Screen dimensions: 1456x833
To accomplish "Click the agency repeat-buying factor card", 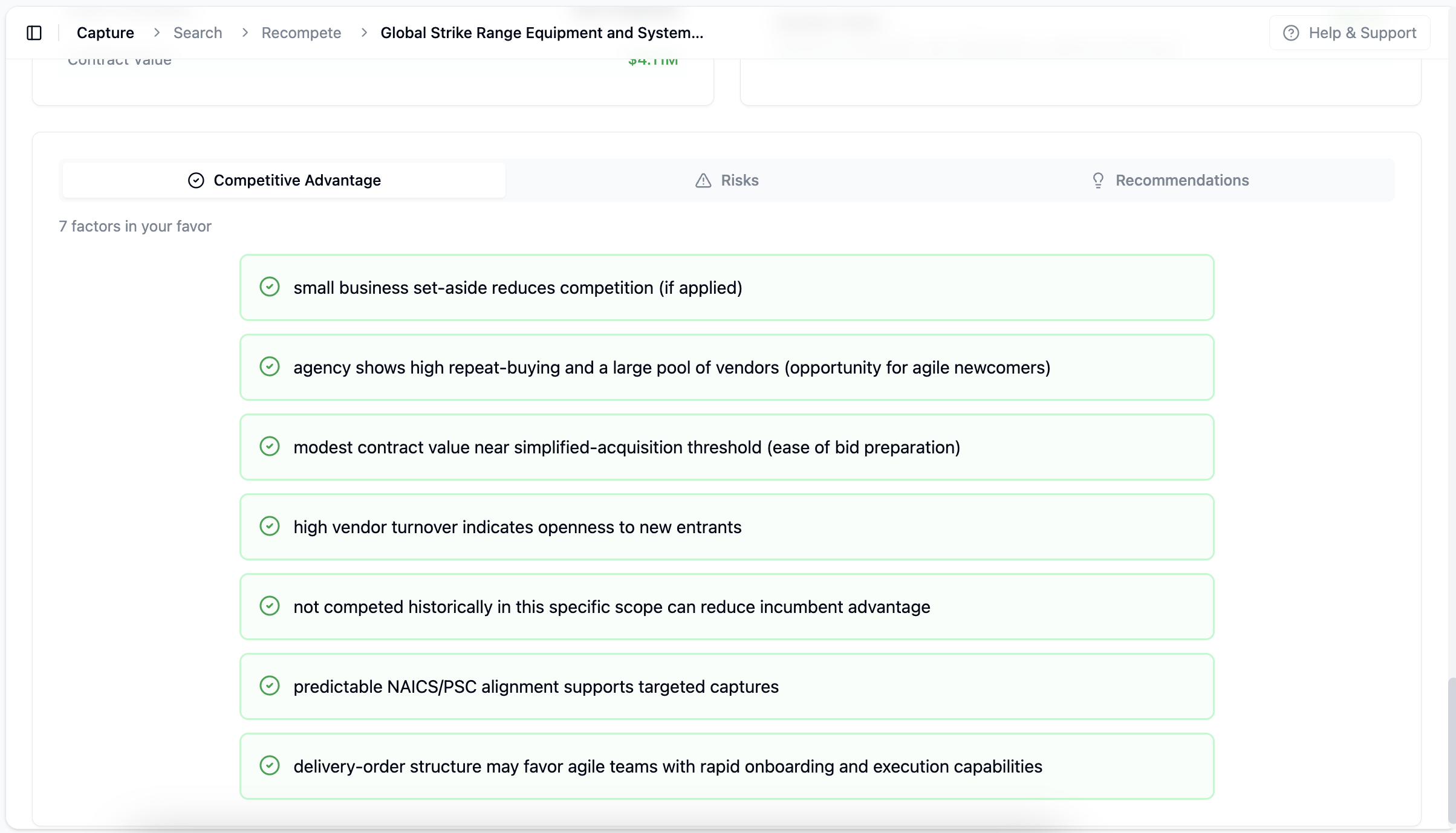I will [727, 368].
